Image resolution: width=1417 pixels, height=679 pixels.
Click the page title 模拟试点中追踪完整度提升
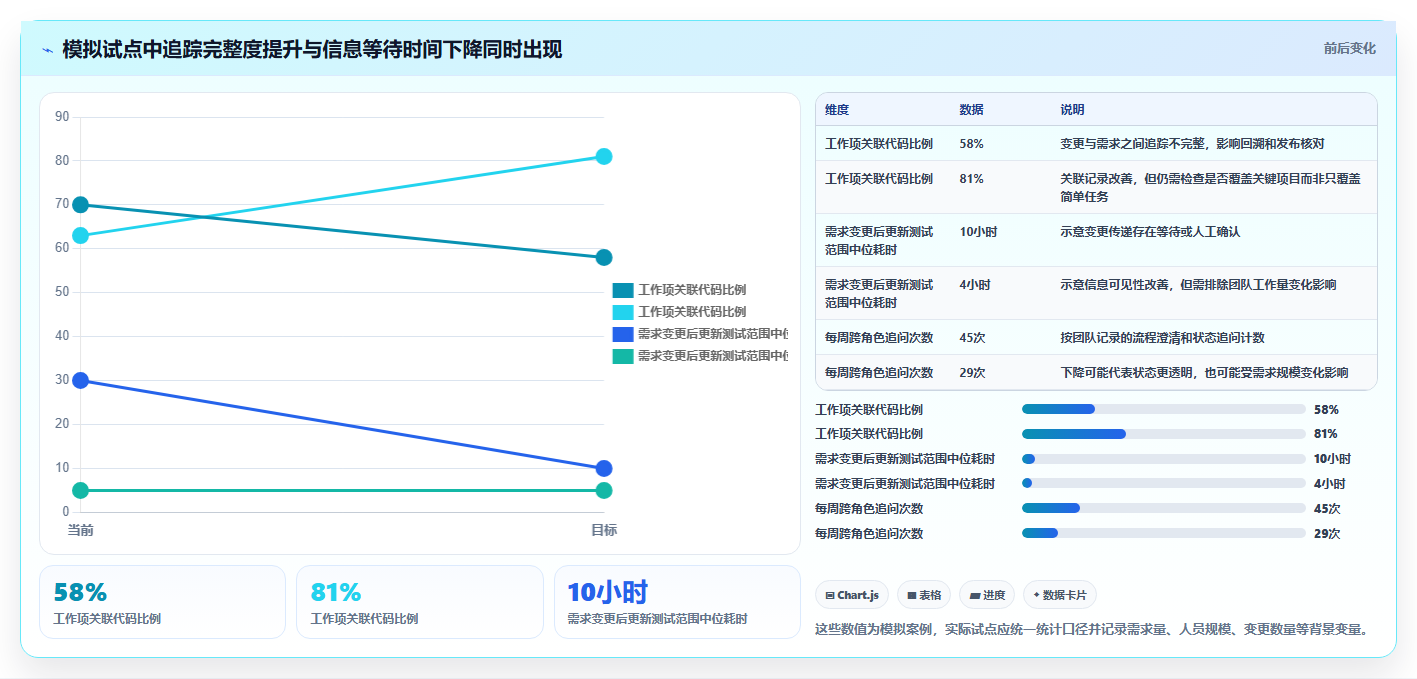tap(312, 50)
